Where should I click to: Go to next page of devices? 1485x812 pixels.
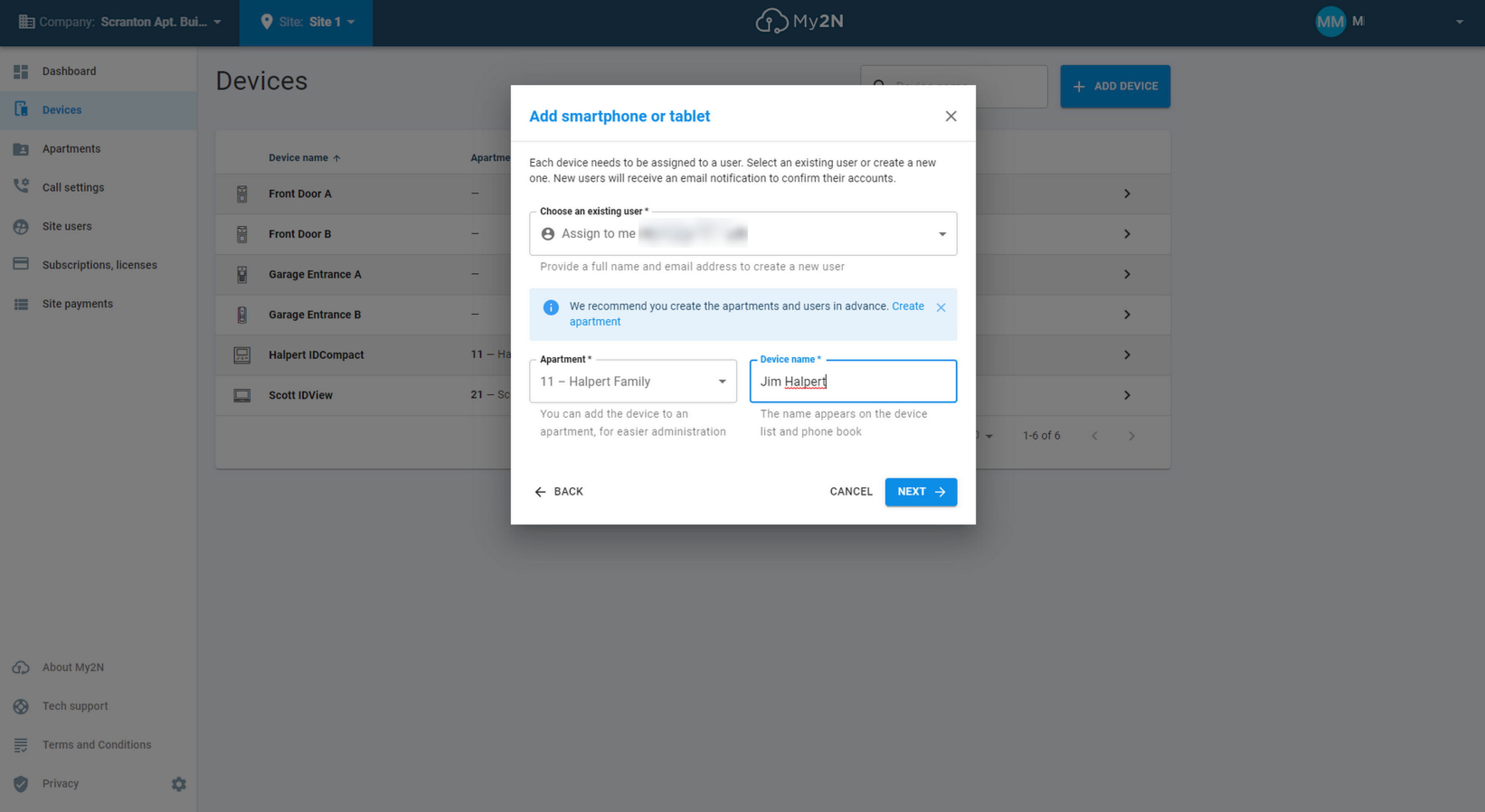[1131, 436]
